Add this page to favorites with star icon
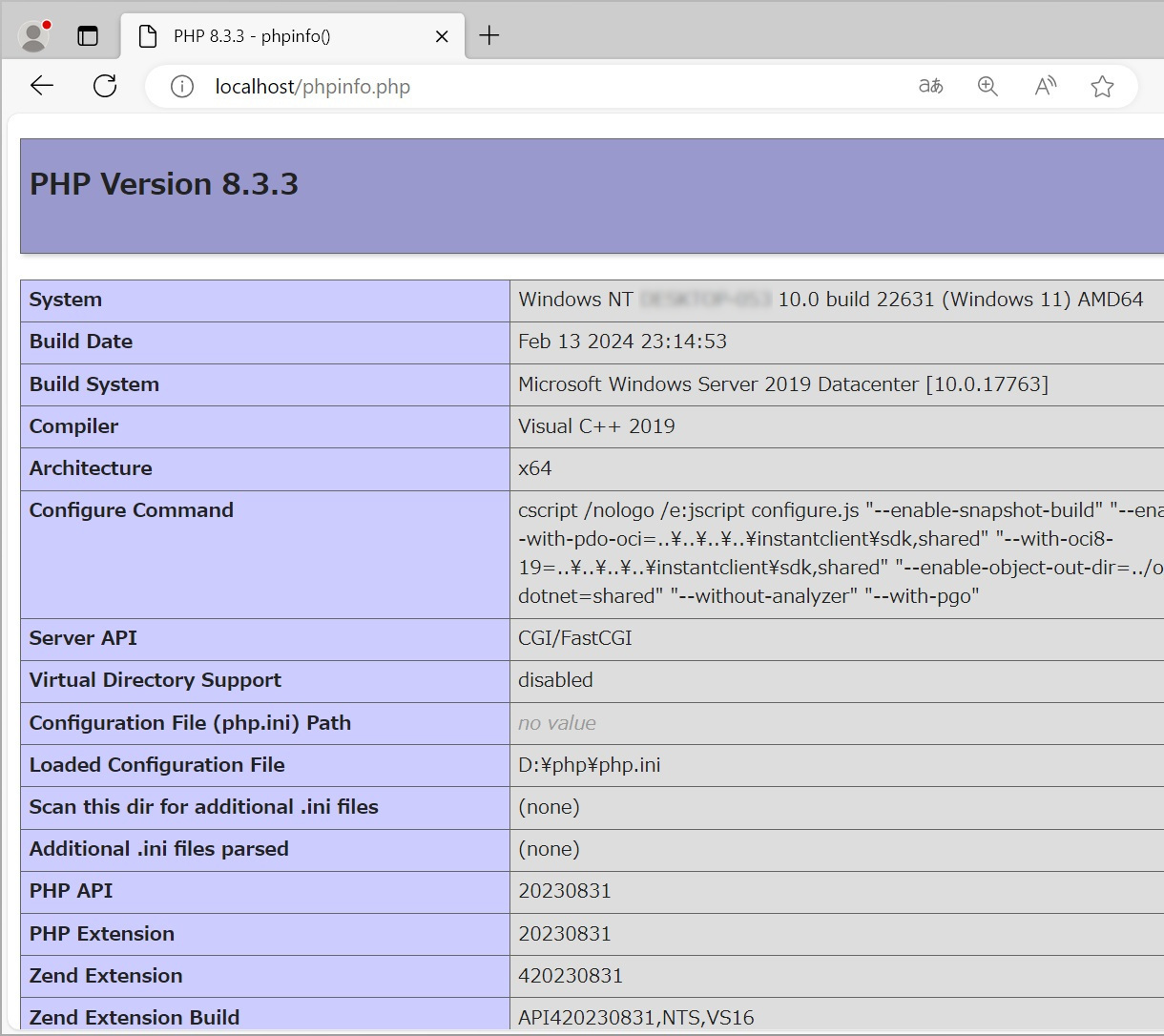The height and width of the screenshot is (1036, 1164). pyautogui.click(x=1102, y=86)
